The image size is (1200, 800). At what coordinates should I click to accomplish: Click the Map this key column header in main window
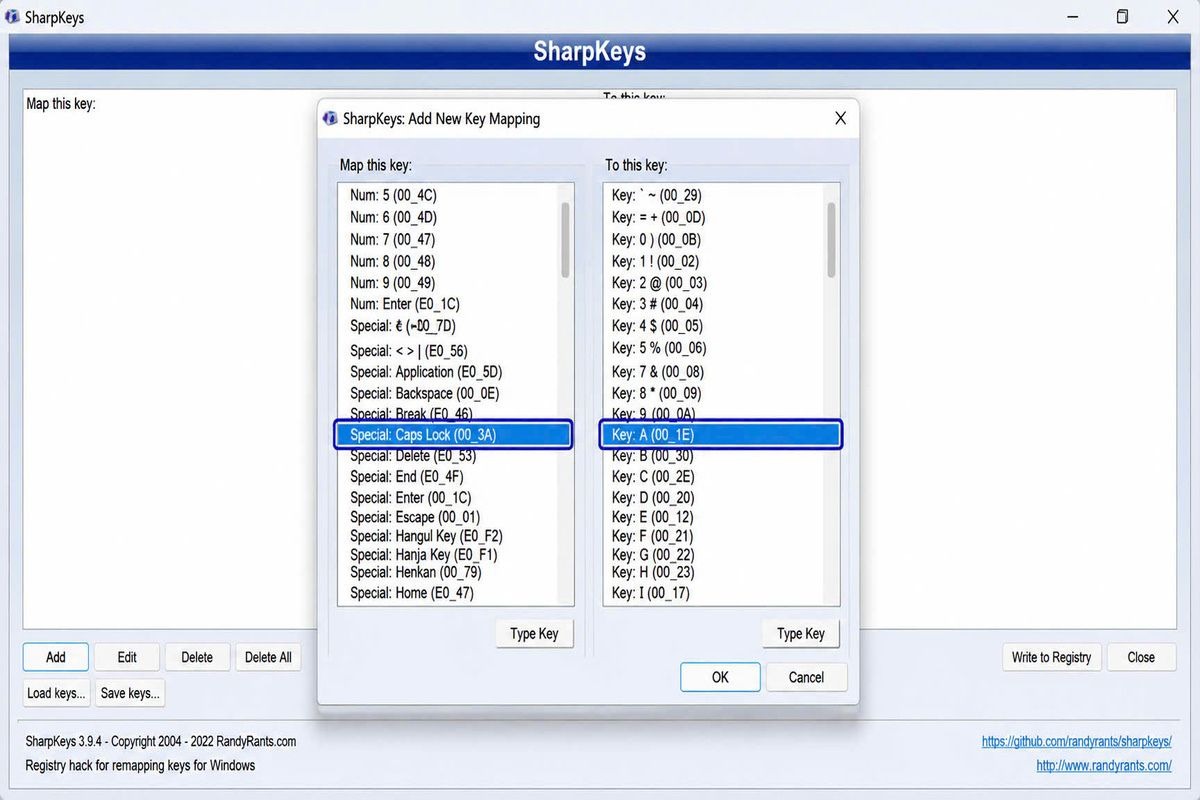(61, 103)
